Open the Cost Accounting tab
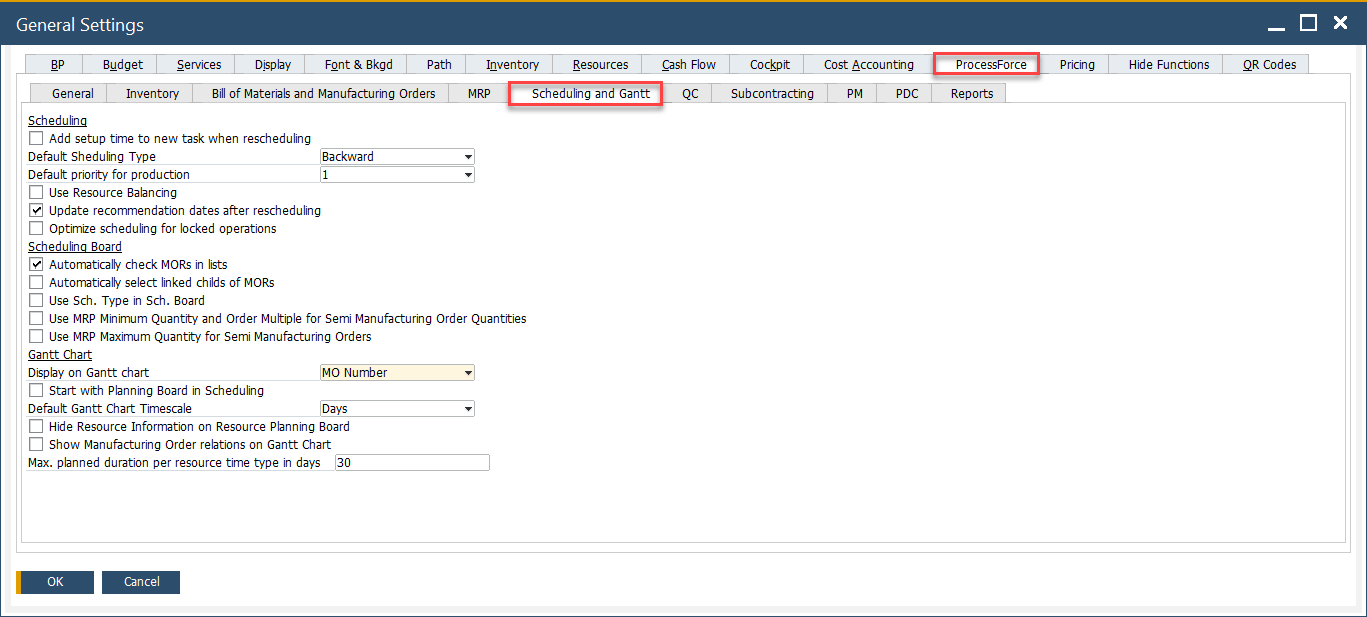Image resolution: width=1367 pixels, height=617 pixels. click(x=867, y=63)
